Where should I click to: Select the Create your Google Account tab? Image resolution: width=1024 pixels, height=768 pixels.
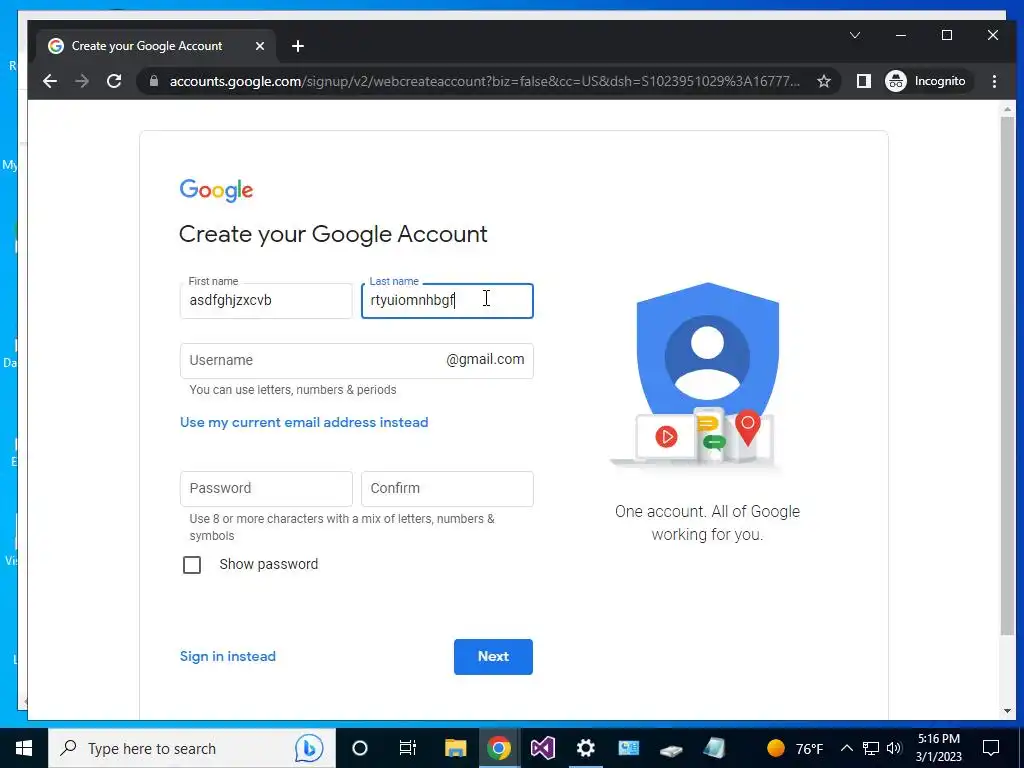(156, 46)
